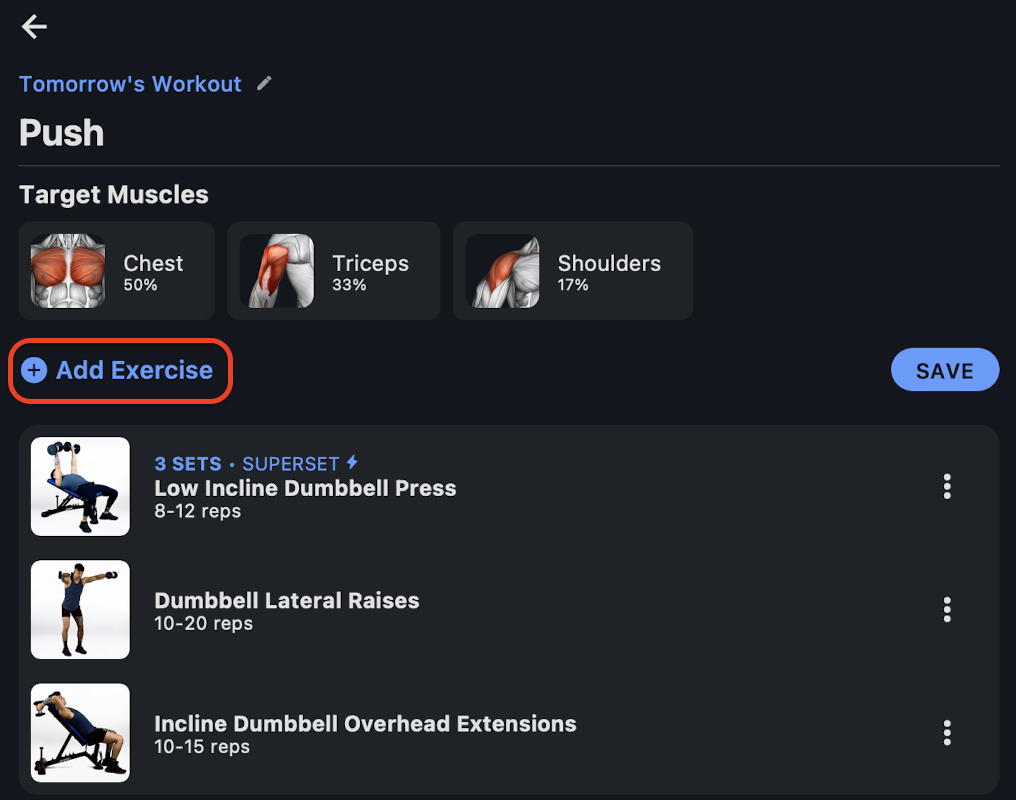This screenshot has width=1016, height=800.
Task: Select the Chest muscle illustration
Action: pos(68,271)
